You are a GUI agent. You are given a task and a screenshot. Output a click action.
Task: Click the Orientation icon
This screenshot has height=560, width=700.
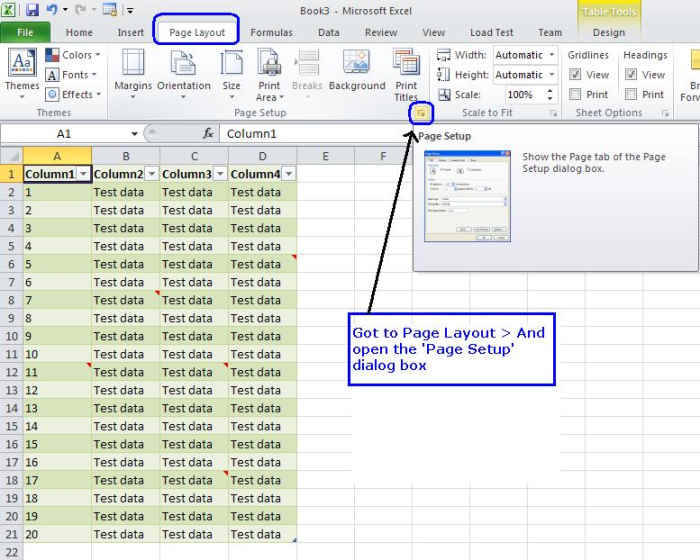pos(184,70)
